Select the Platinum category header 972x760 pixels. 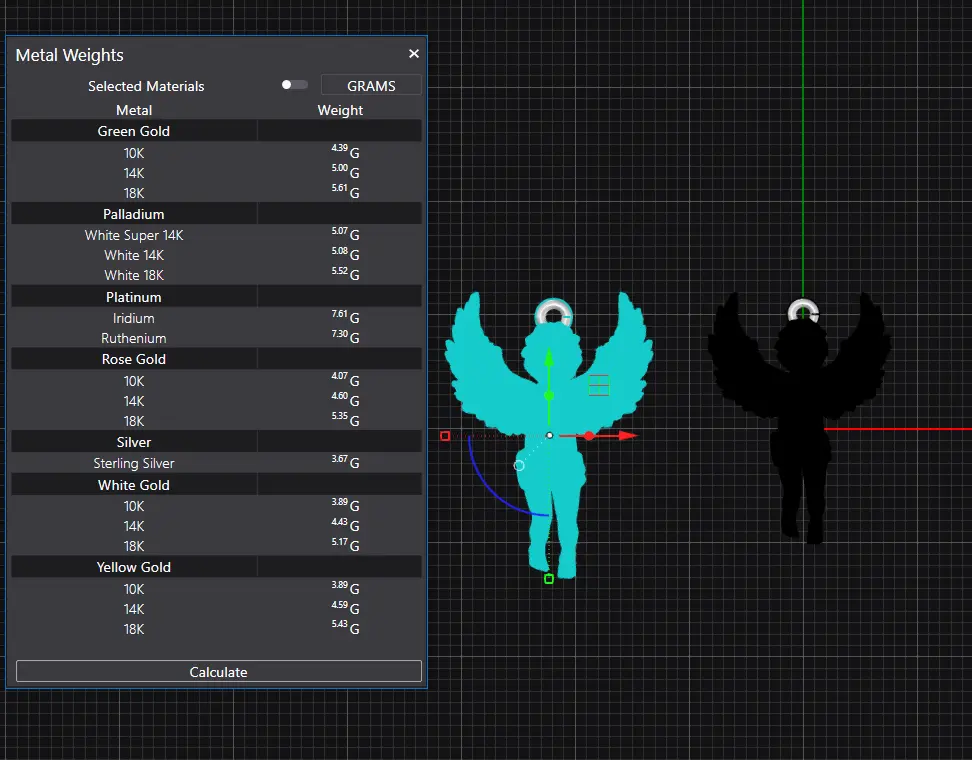[x=134, y=297]
